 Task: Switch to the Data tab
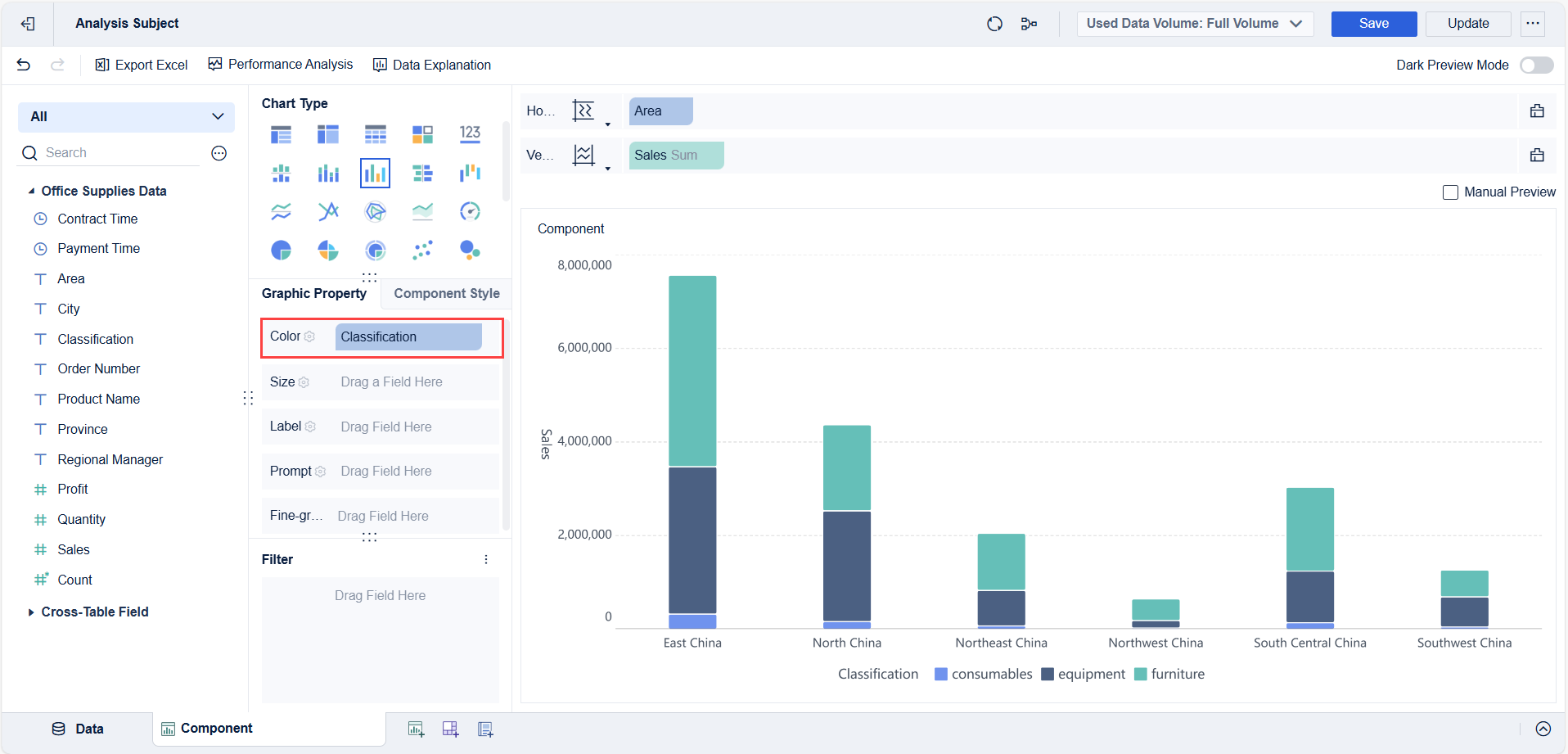tap(78, 729)
